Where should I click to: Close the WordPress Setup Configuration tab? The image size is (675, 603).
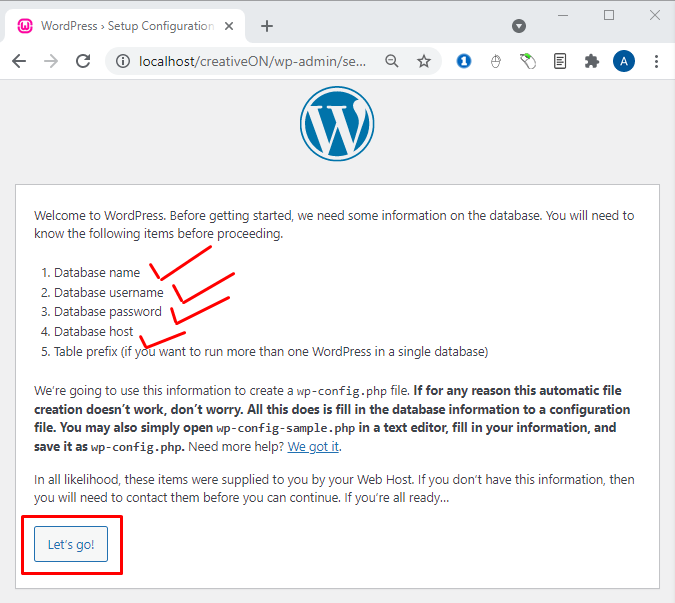[x=229, y=26]
